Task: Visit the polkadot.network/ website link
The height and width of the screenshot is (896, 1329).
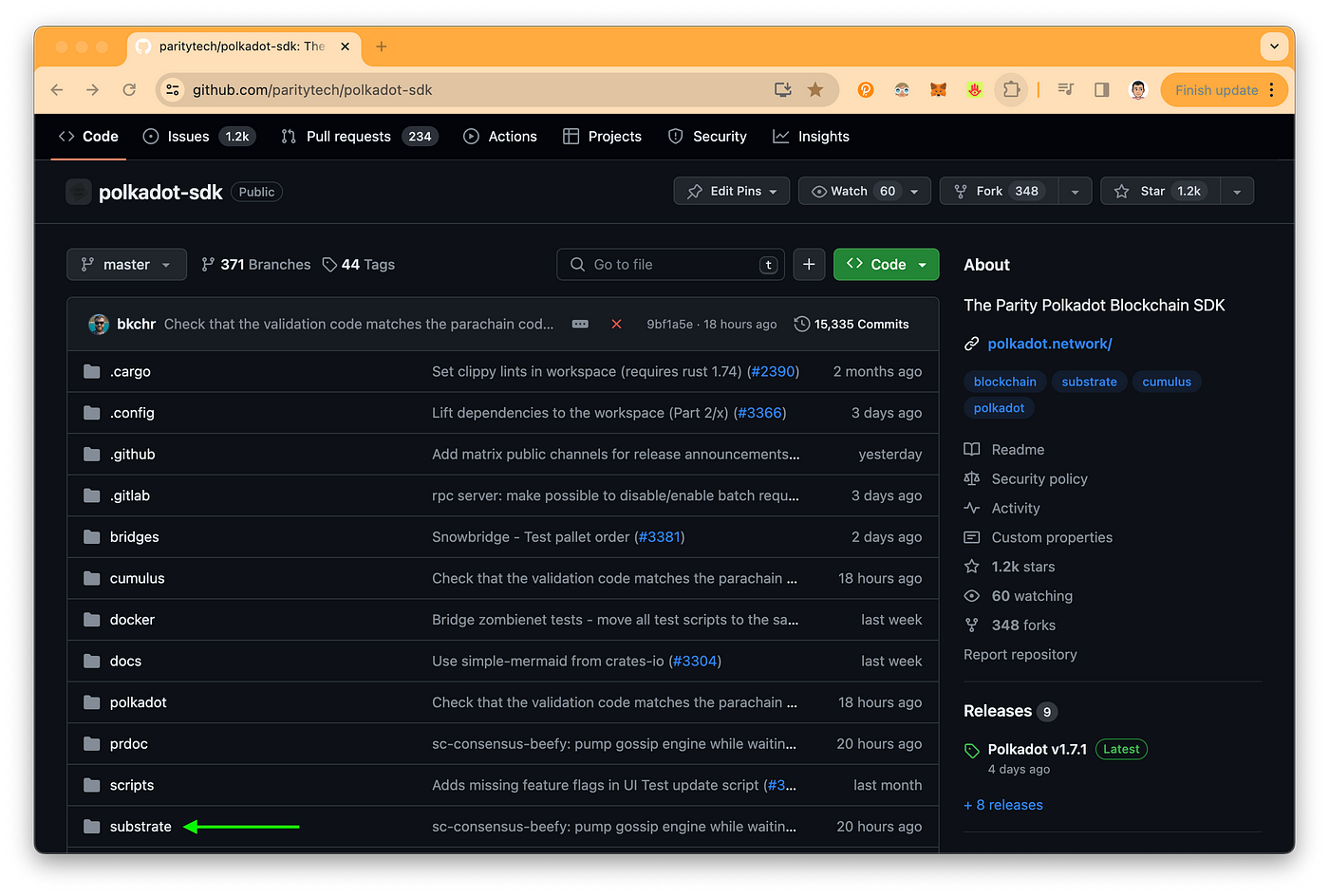Action: coord(1049,344)
